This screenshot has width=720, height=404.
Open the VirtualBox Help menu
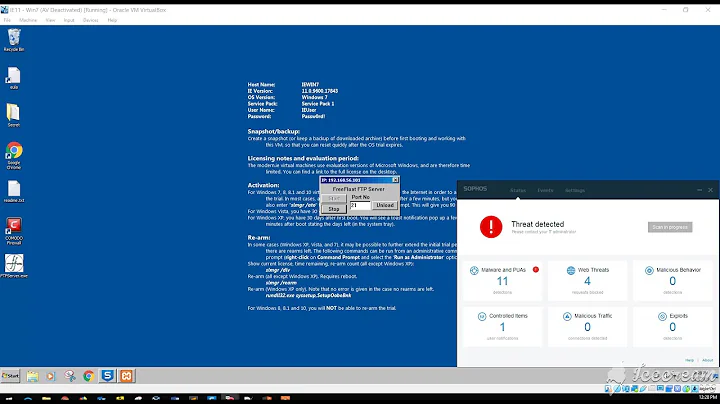112,20
